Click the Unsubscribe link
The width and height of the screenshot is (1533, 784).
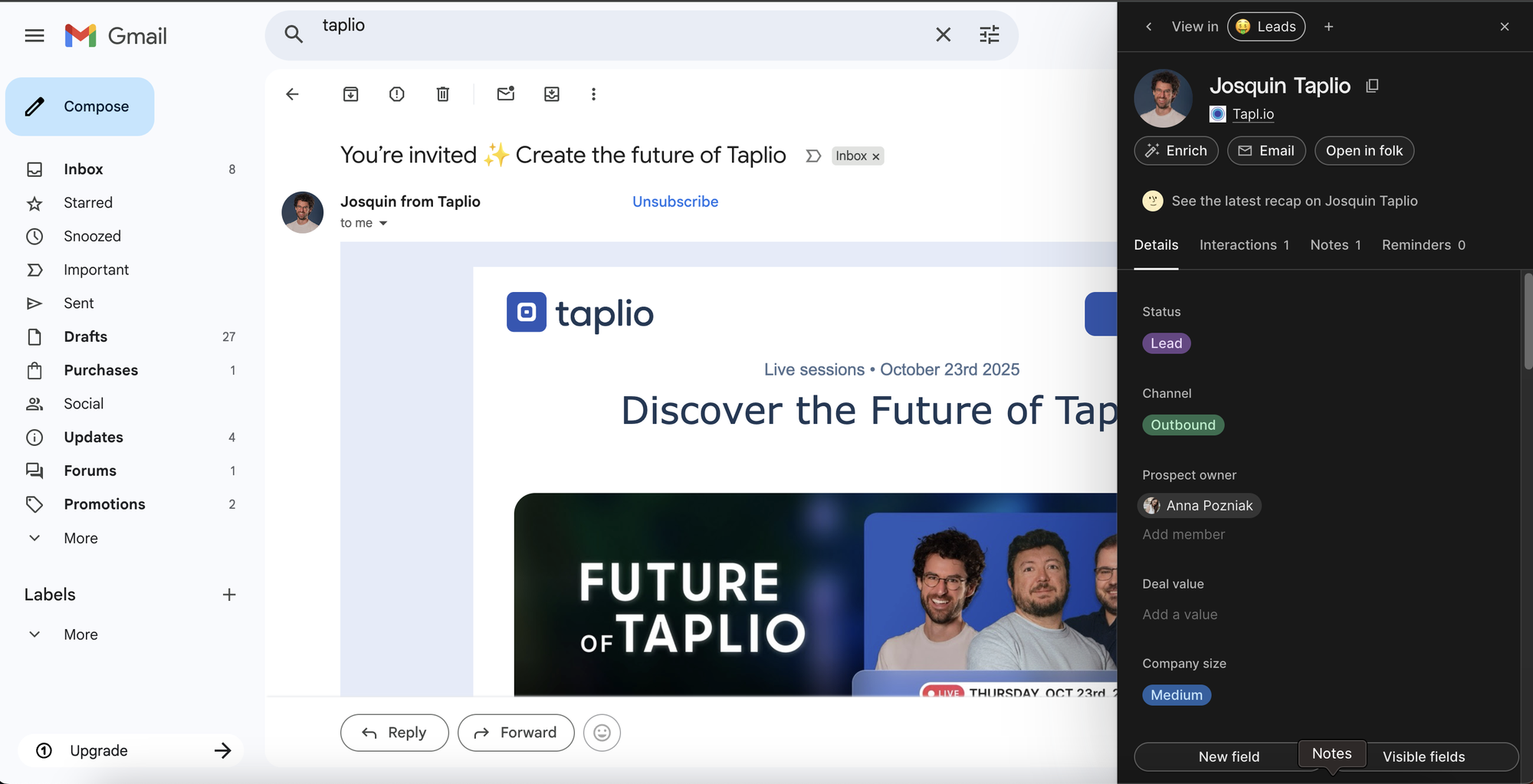pyautogui.click(x=675, y=202)
